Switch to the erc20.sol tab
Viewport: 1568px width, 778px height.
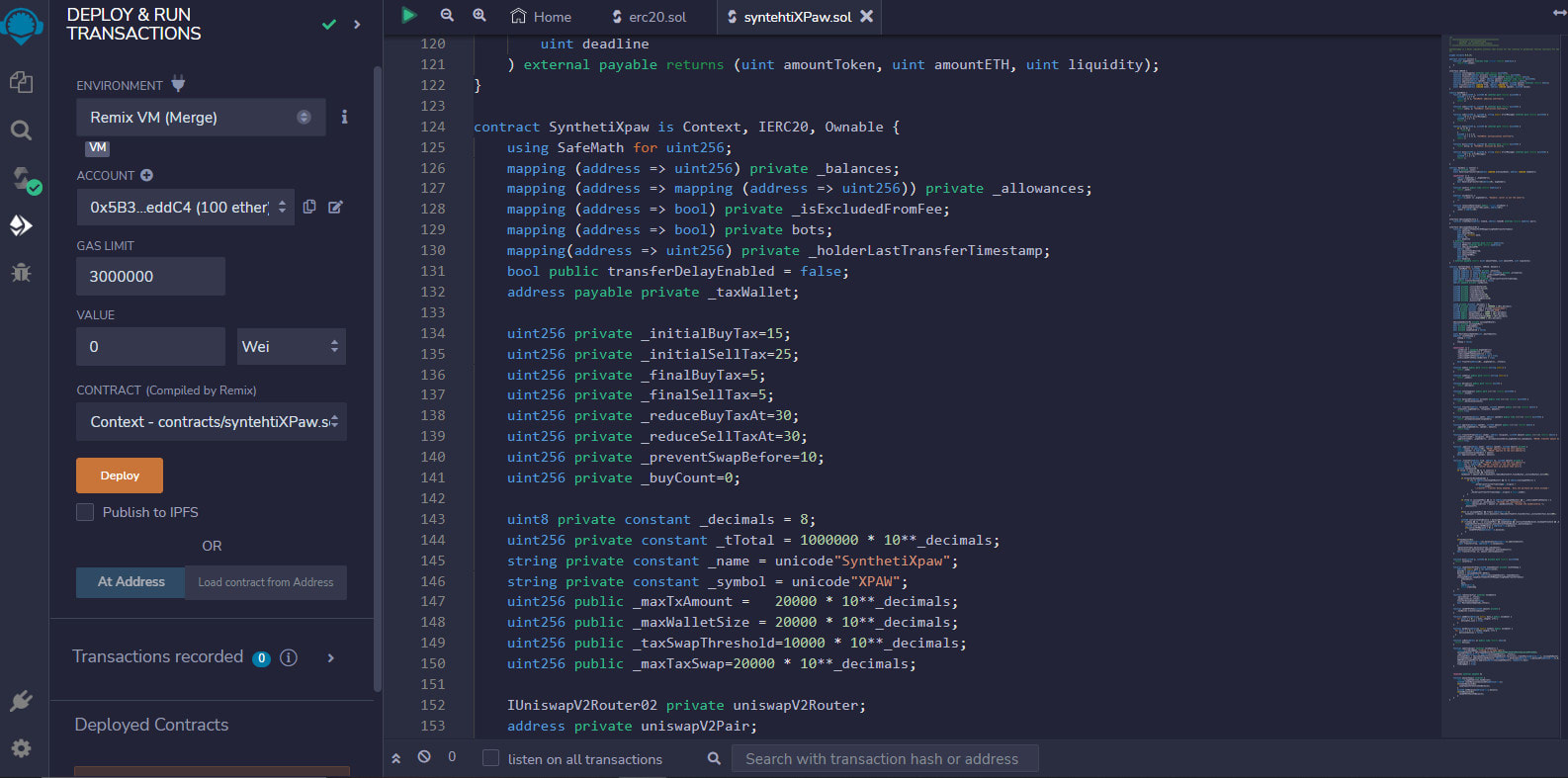pos(649,17)
